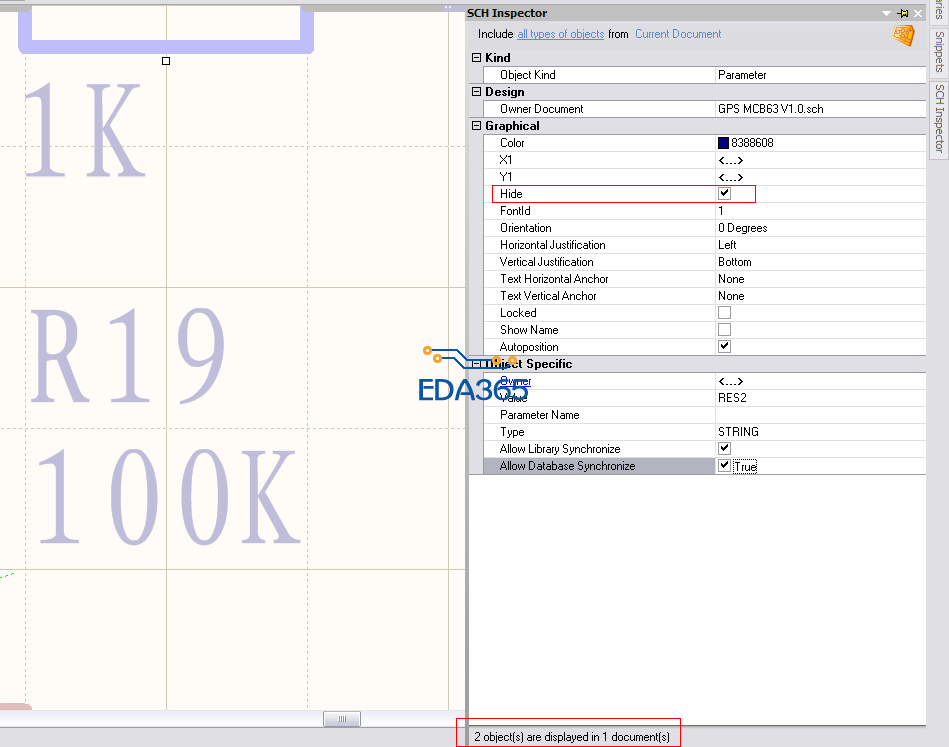
Task: Toggle the Locked checkbox
Action: [724, 312]
